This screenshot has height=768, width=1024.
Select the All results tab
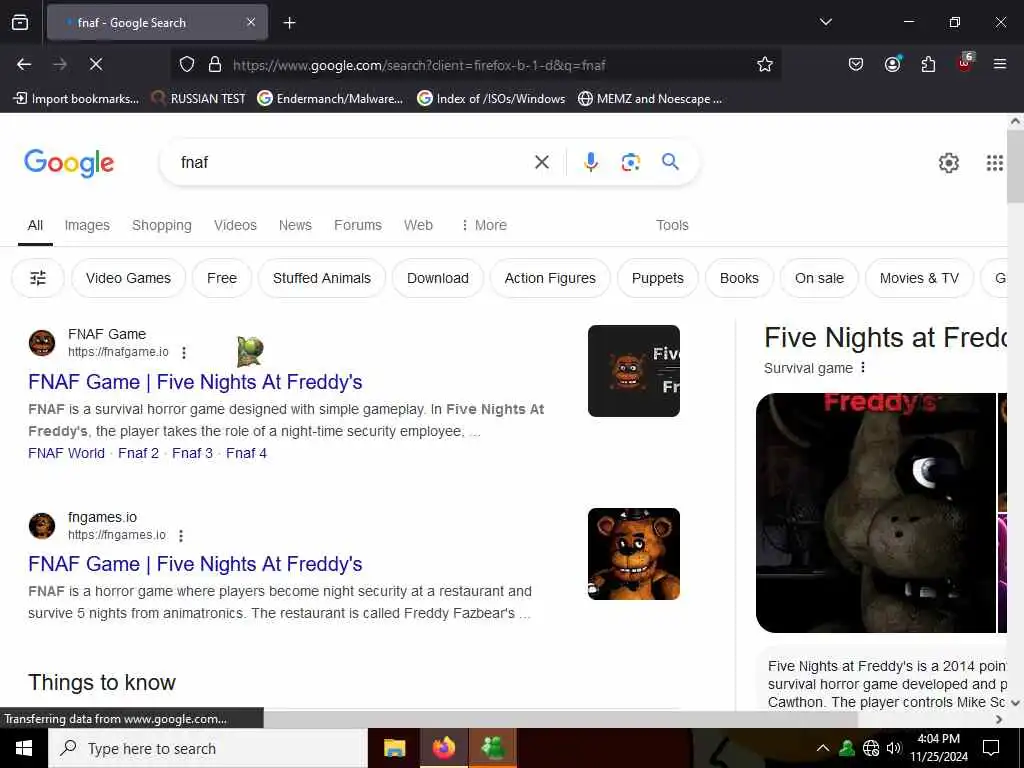click(35, 225)
